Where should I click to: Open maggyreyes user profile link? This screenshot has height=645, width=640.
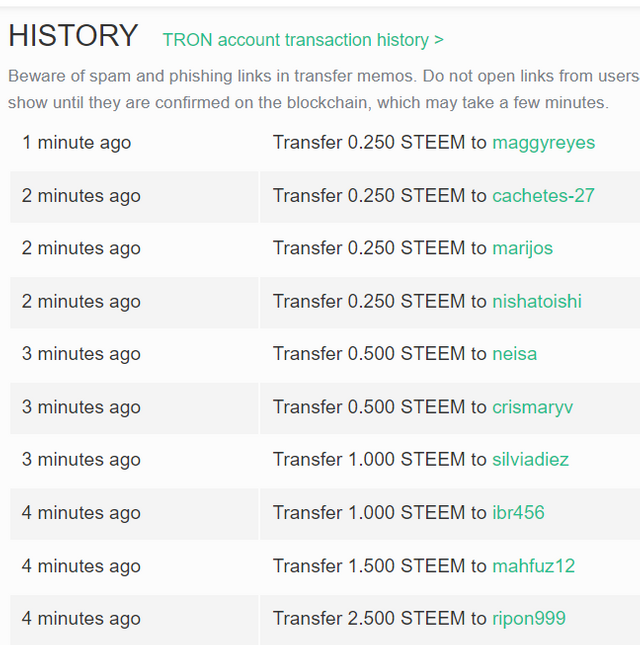click(543, 143)
